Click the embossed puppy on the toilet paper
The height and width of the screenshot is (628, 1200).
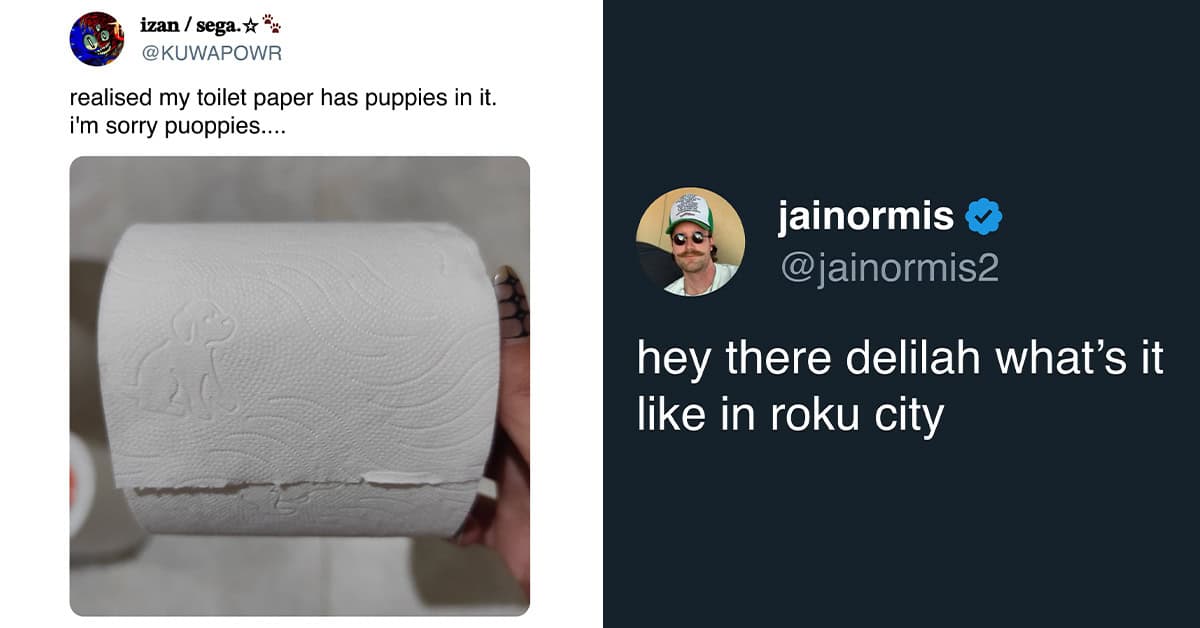[195, 359]
